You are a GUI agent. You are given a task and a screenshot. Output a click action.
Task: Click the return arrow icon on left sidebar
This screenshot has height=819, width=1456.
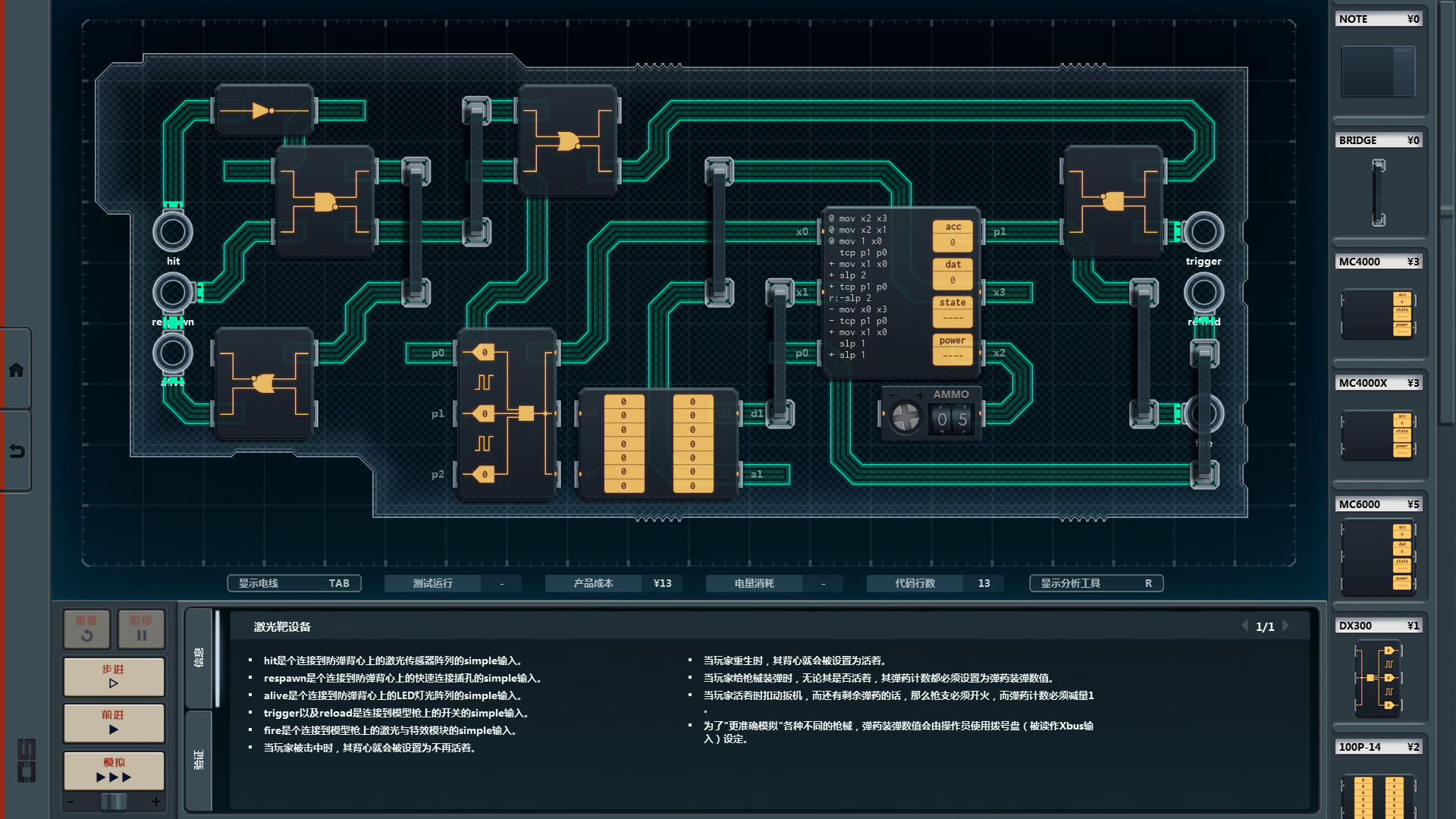point(16,451)
